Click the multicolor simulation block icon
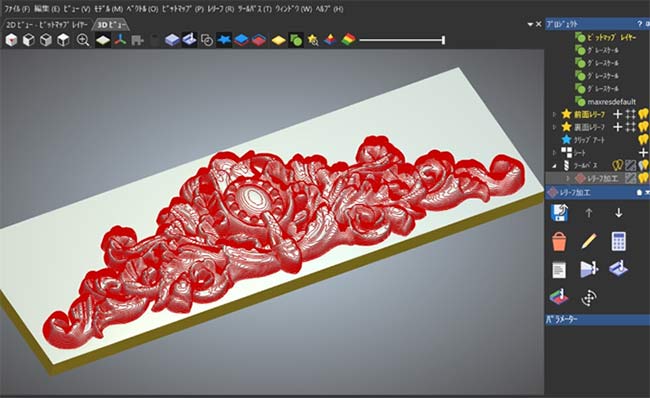This screenshot has height=398, width=650. pyautogui.click(x=559, y=297)
